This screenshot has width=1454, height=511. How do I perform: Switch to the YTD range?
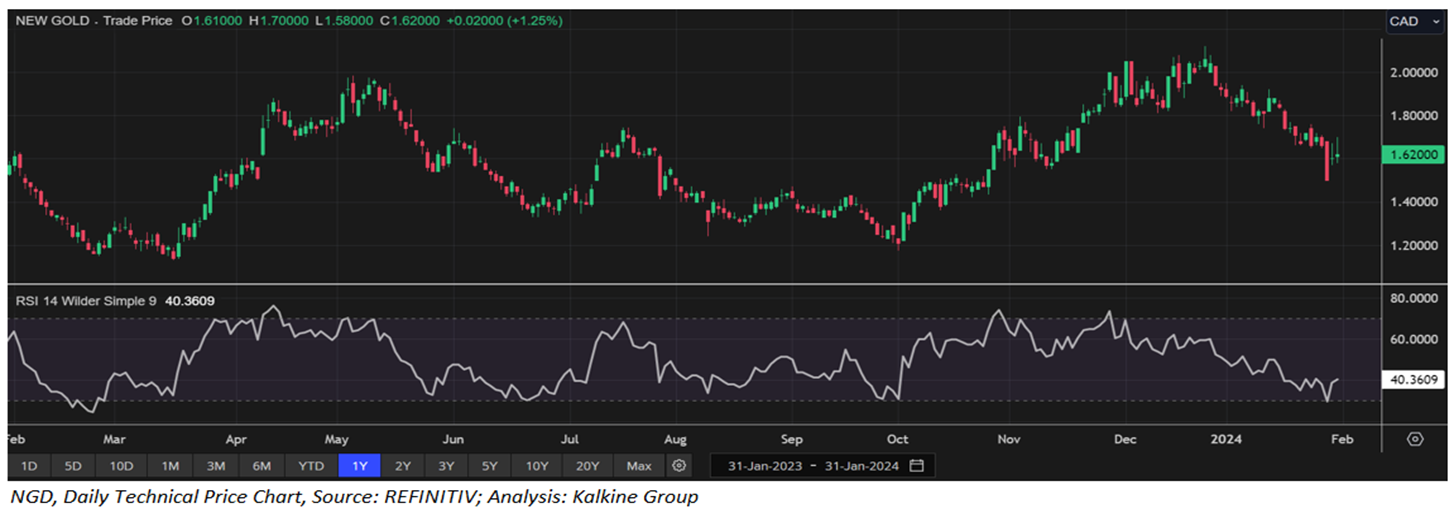tap(311, 466)
